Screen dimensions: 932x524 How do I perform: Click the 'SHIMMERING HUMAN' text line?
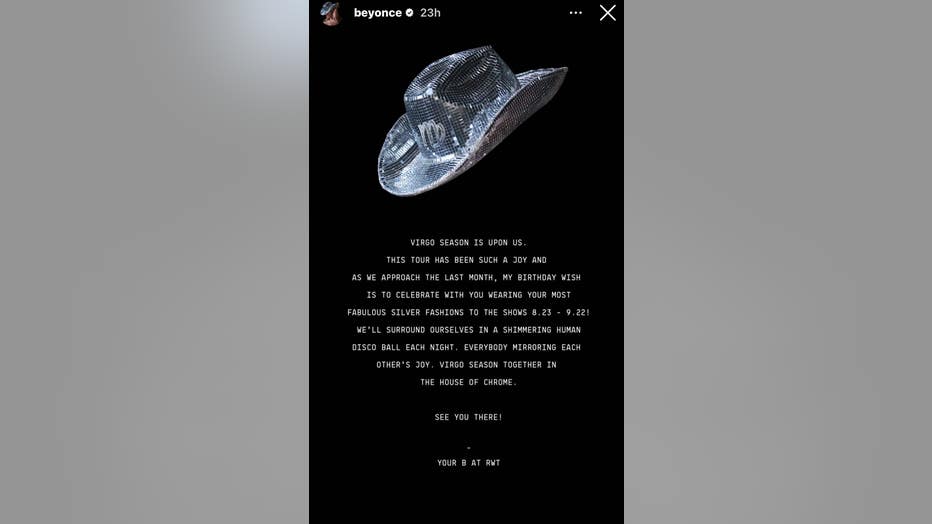pos(468,330)
